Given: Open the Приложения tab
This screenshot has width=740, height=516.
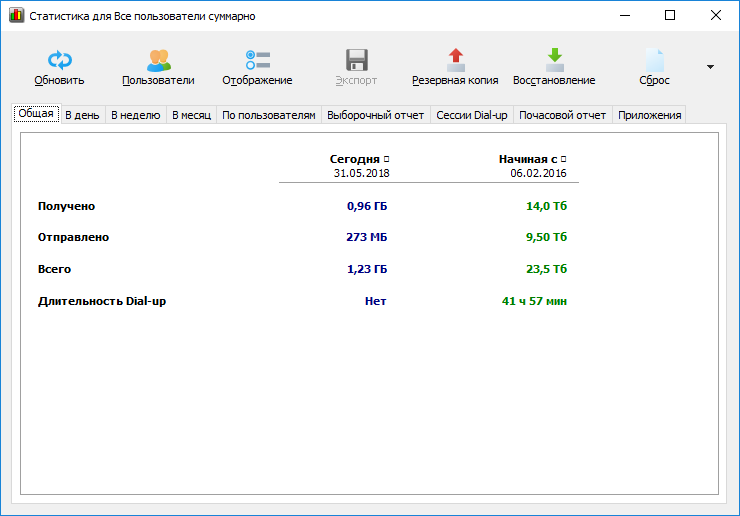Looking at the screenshot, I should 650,115.
